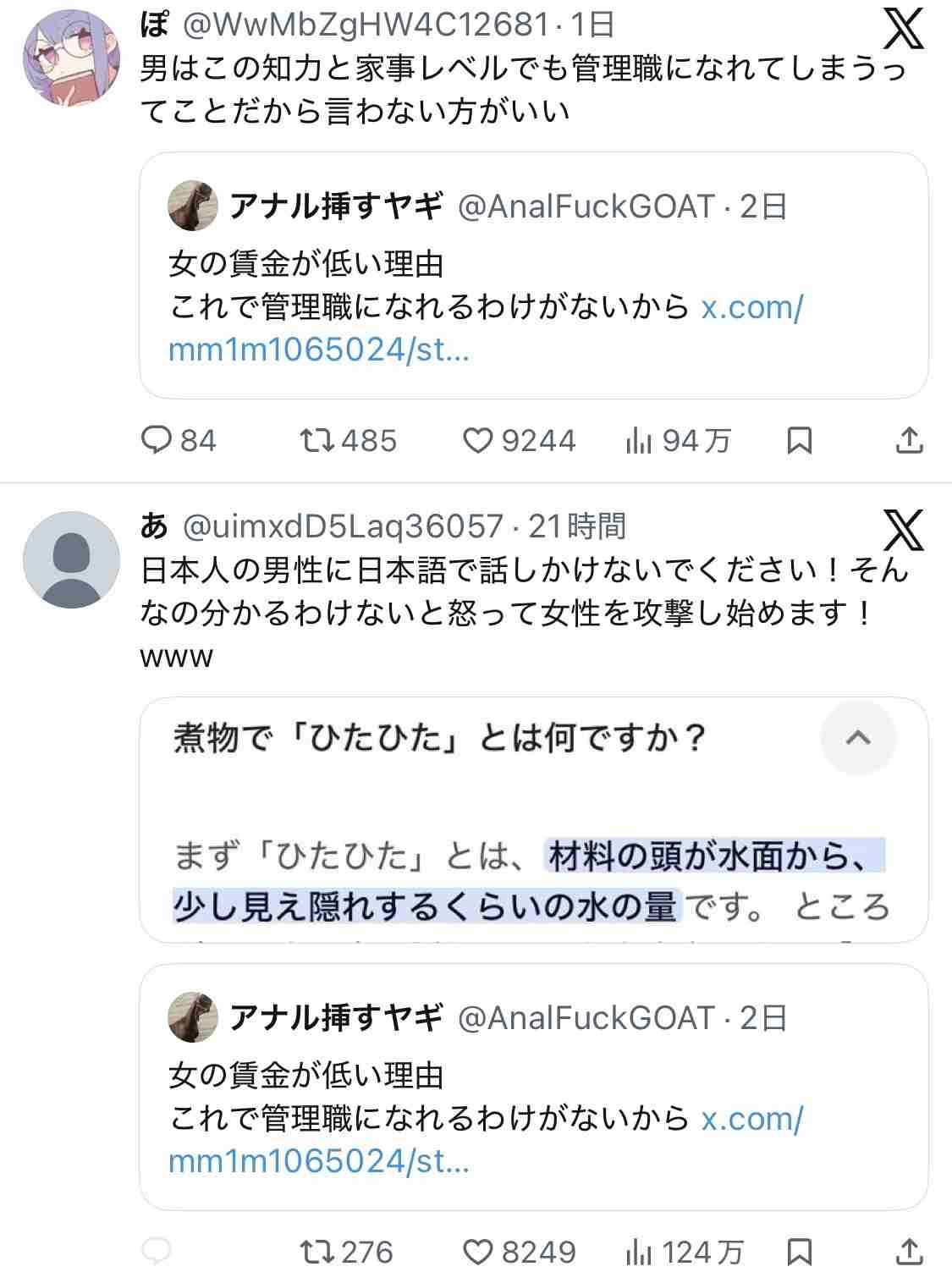Image resolution: width=952 pixels, height=1272 pixels.
Task: Retweet the second post showing 276 reposts
Action: tap(318, 1251)
